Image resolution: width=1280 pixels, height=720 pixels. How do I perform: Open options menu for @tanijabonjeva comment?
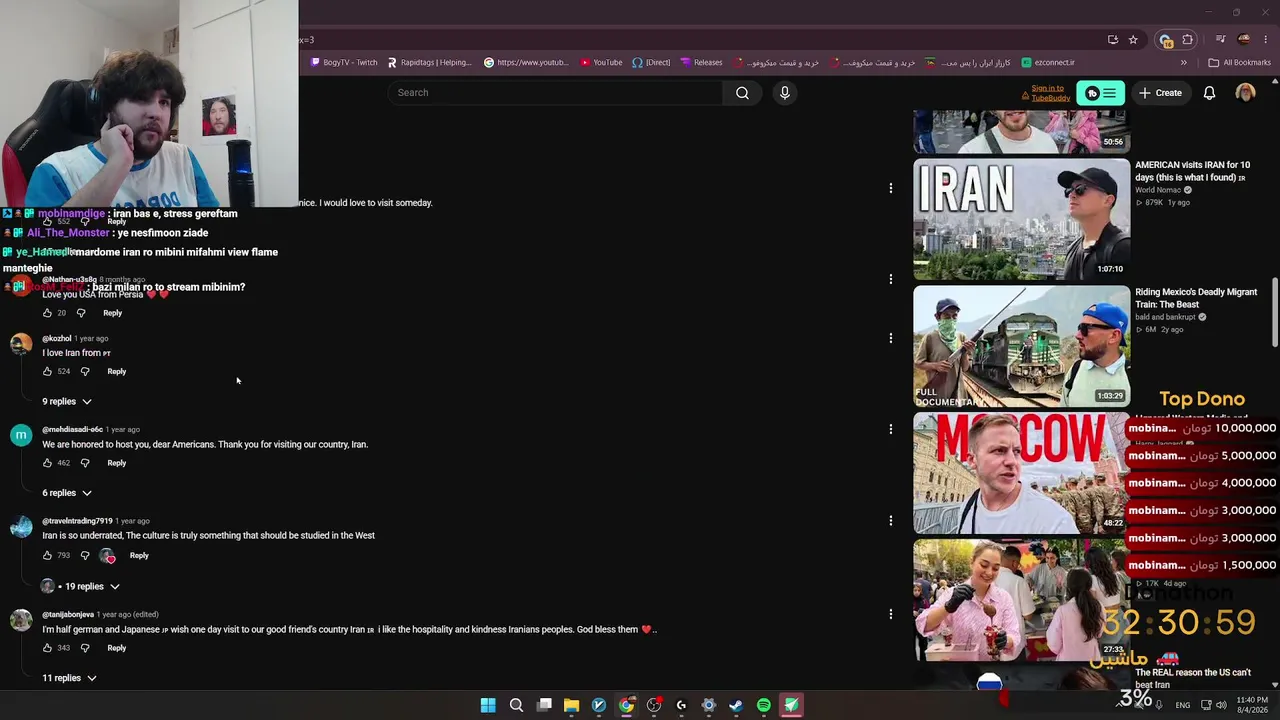pos(890,613)
